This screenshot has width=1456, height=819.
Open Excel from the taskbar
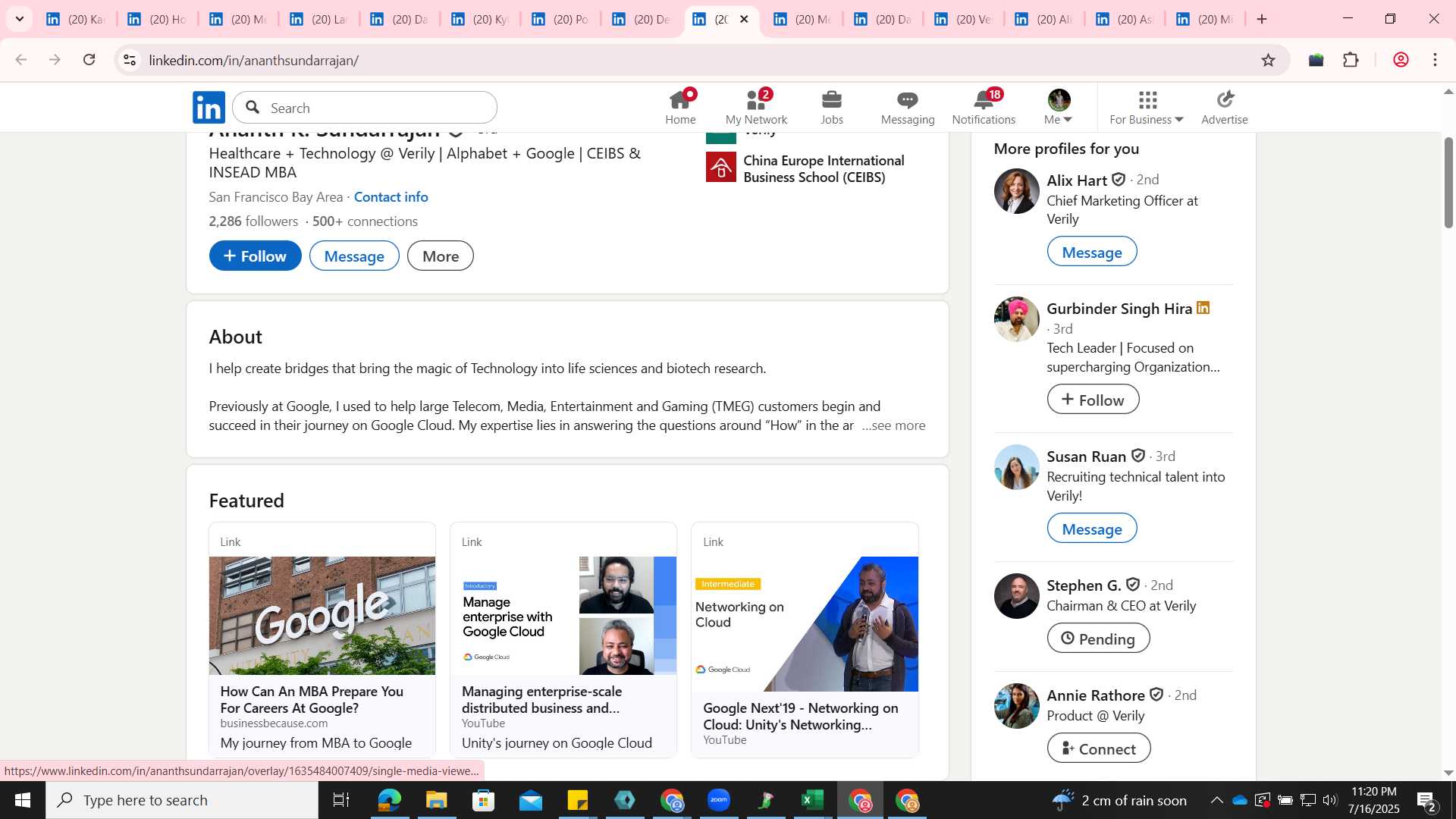813,800
